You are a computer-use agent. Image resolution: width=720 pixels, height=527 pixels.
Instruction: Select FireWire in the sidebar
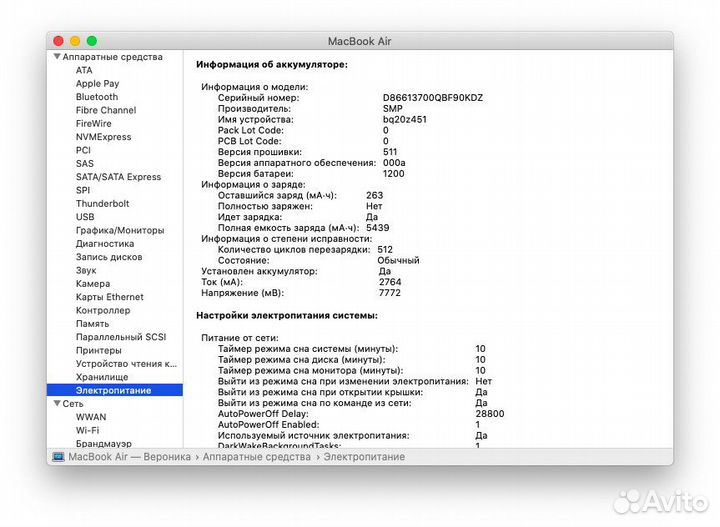tap(94, 123)
